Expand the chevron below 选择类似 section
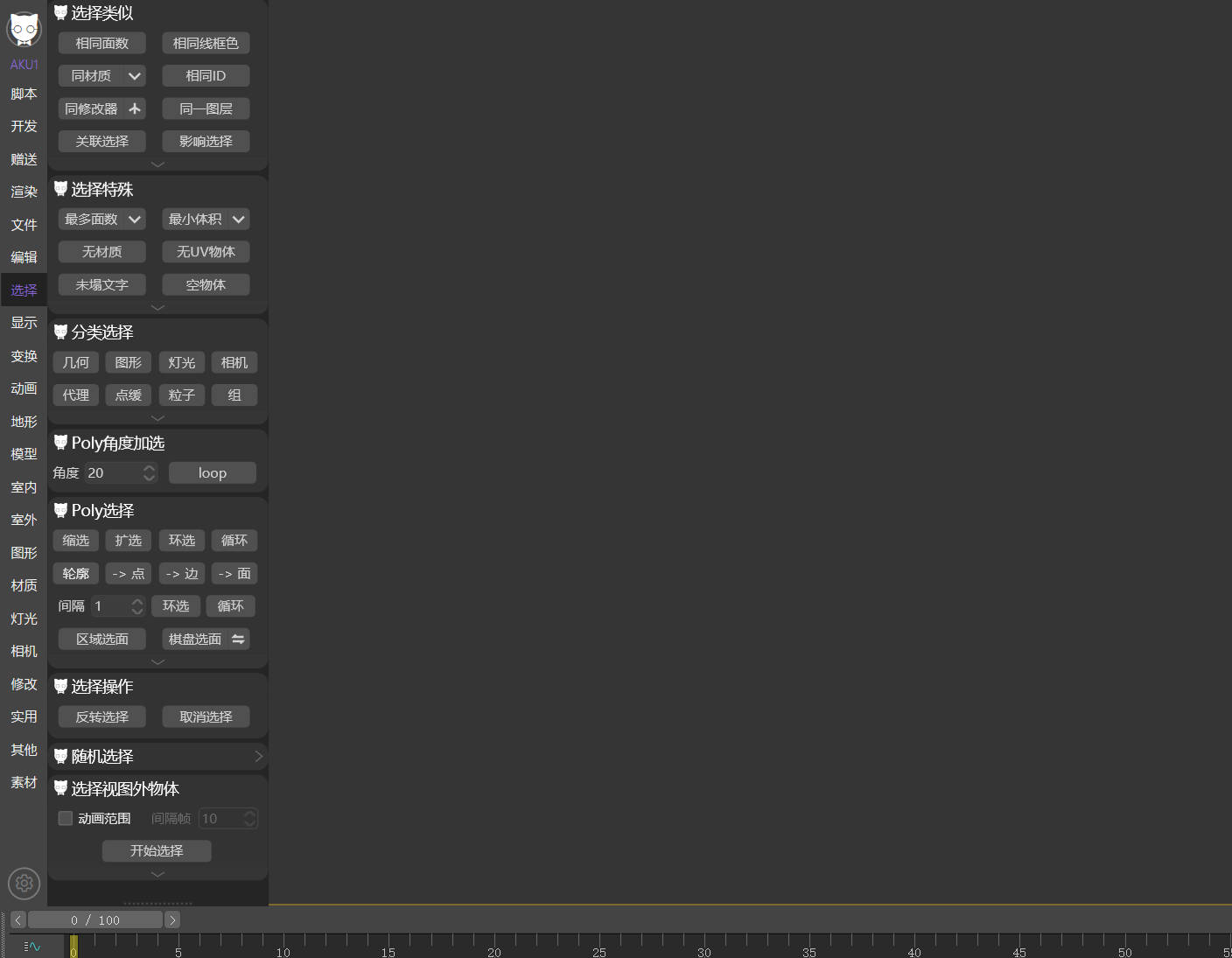 tap(157, 164)
